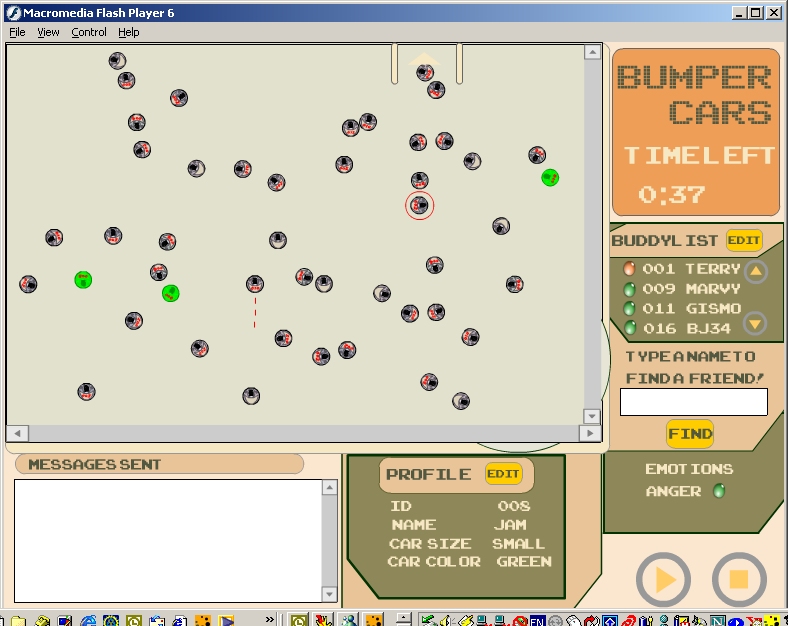Click the car inside the top gate
This screenshot has height=626, width=788.
(426, 72)
